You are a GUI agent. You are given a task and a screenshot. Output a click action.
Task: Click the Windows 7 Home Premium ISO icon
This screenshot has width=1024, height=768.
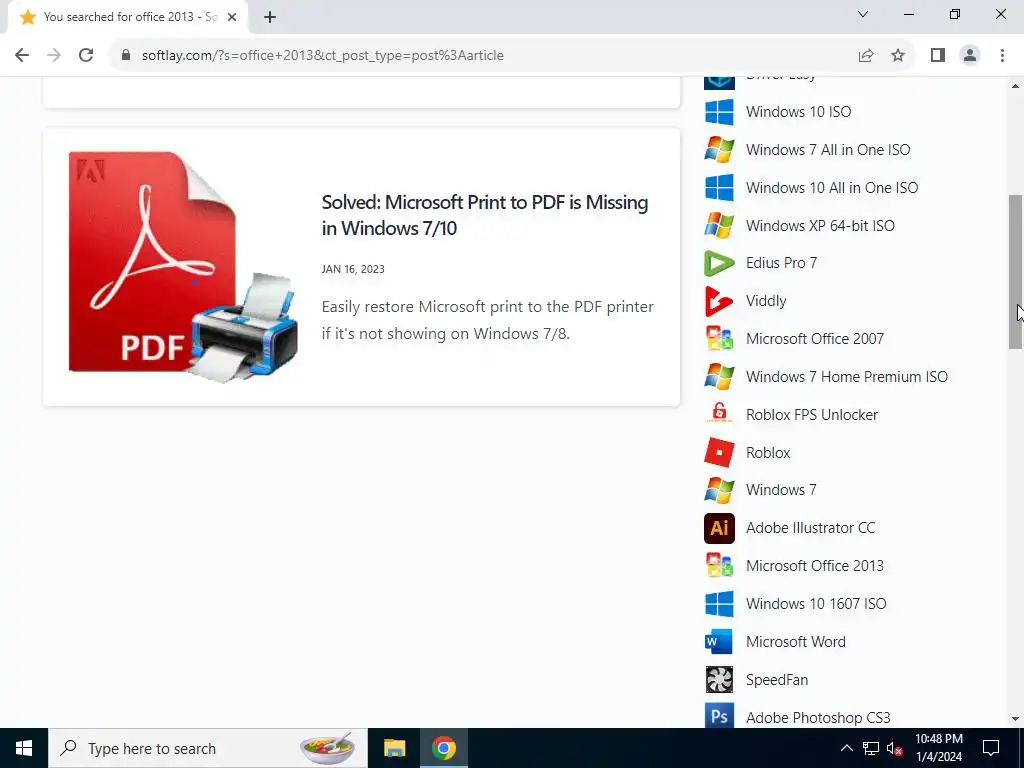tap(719, 377)
